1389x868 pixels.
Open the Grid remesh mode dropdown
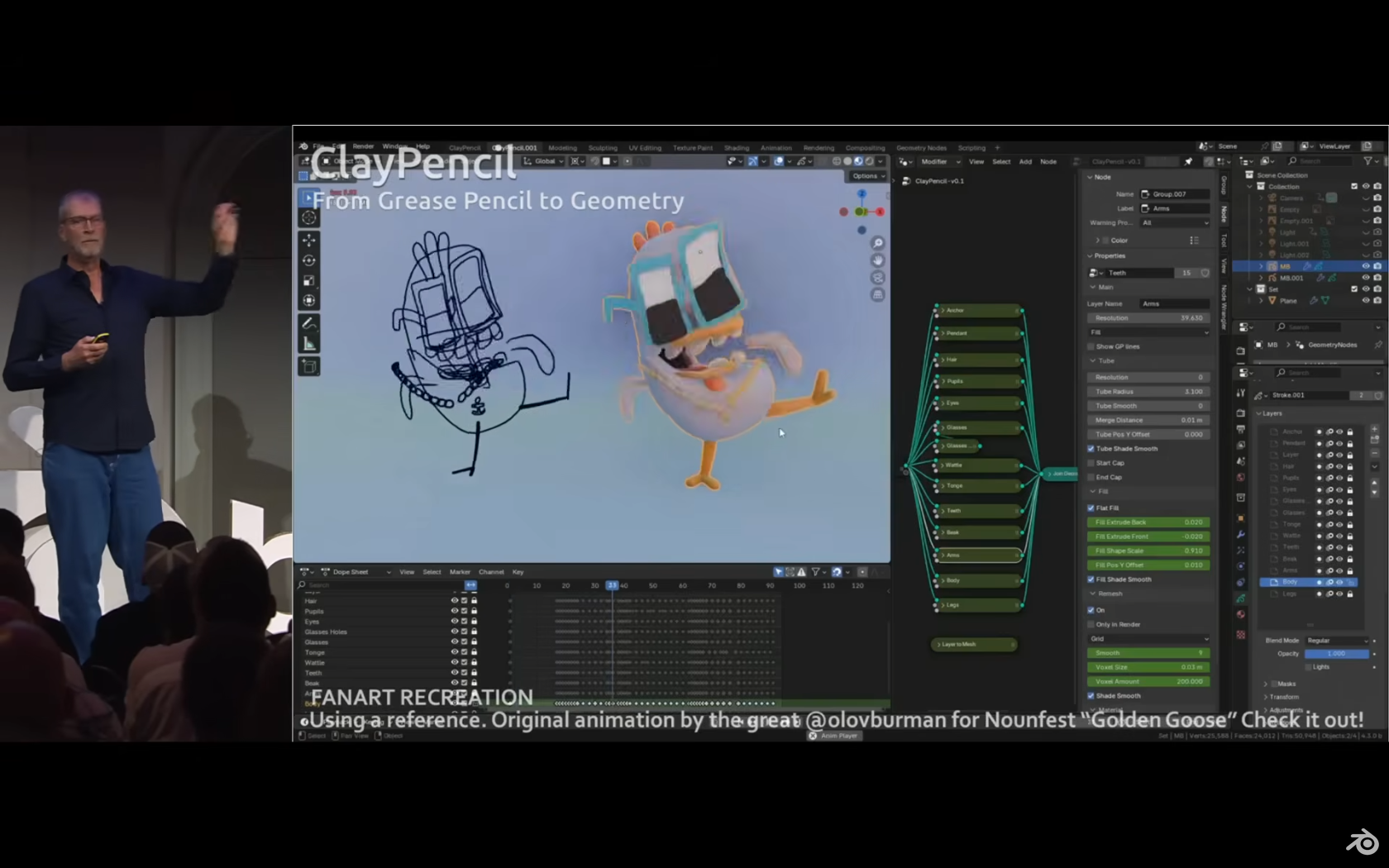(1148, 639)
